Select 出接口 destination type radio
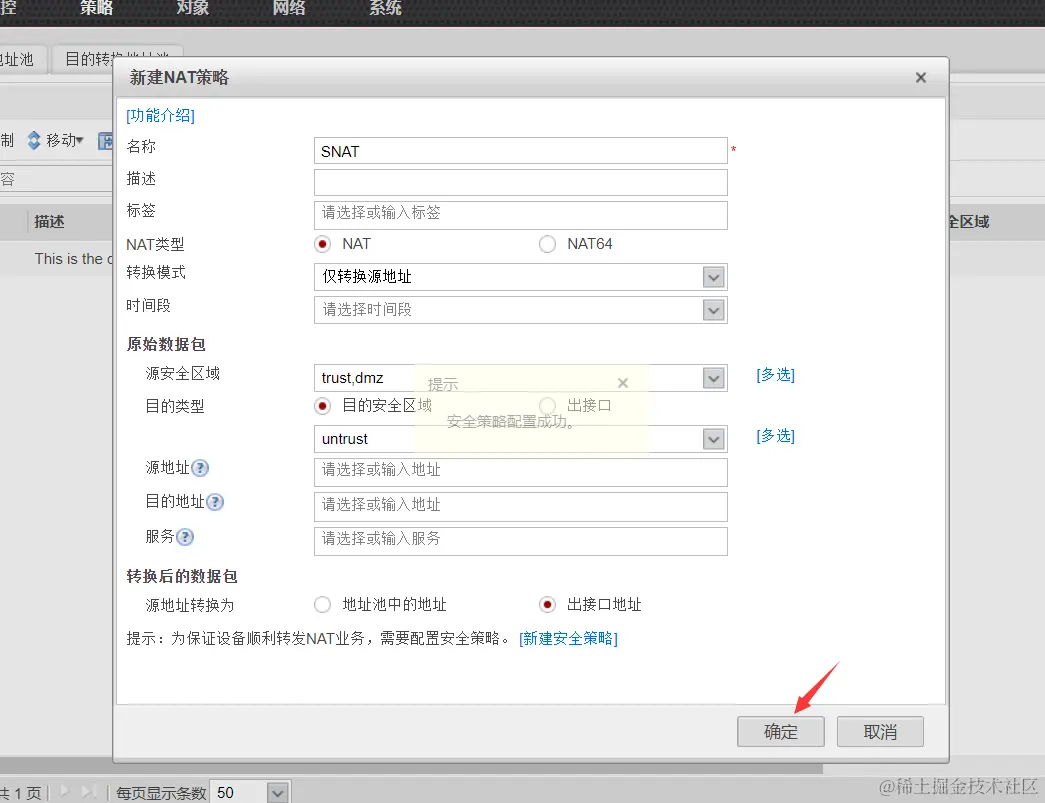This screenshot has width=1045, height=803. [547, 405]
